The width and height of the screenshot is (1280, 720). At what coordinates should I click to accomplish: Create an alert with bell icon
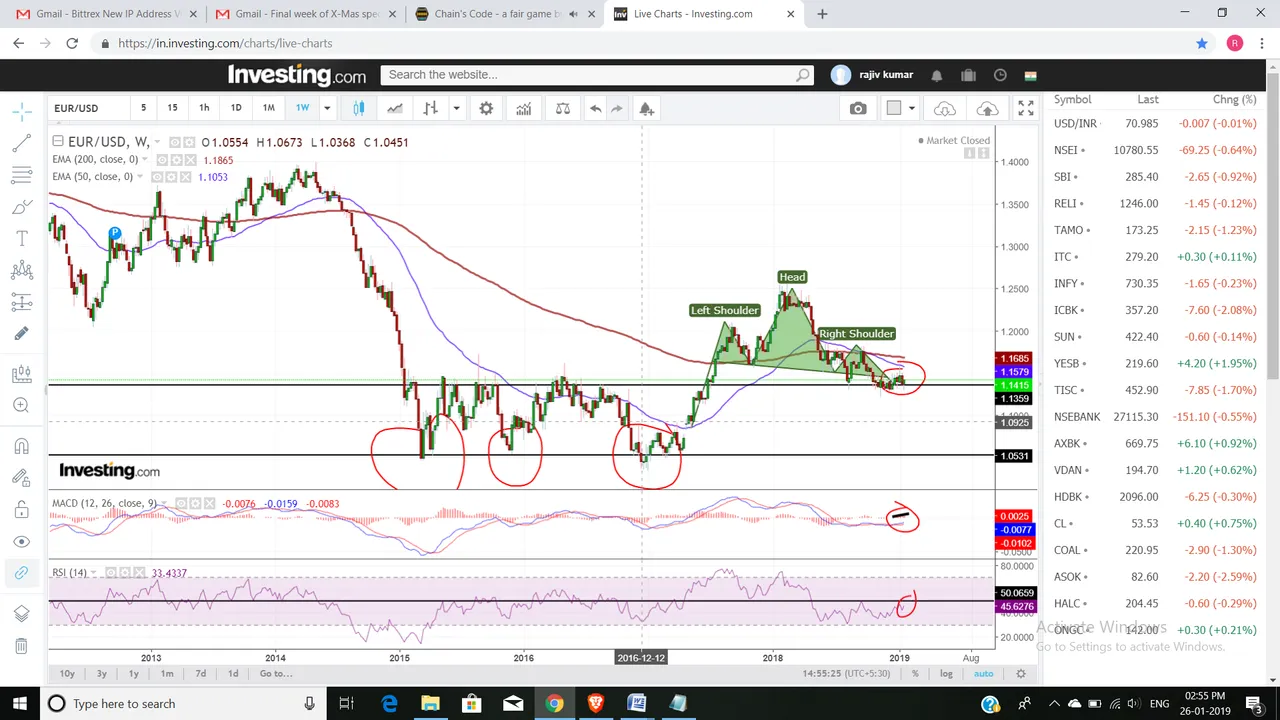[x=646, y=108]
